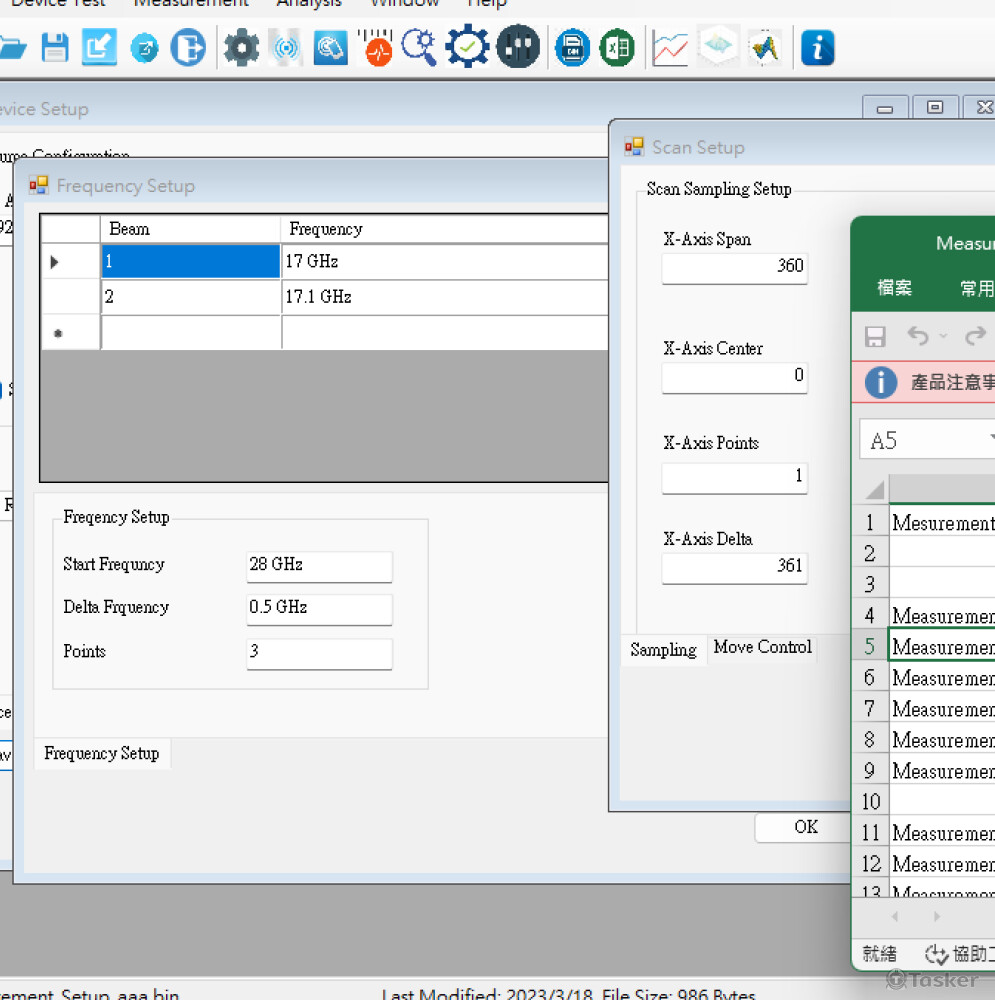Click the MATLAB logo toolbar icon

[x=766, y=47]
